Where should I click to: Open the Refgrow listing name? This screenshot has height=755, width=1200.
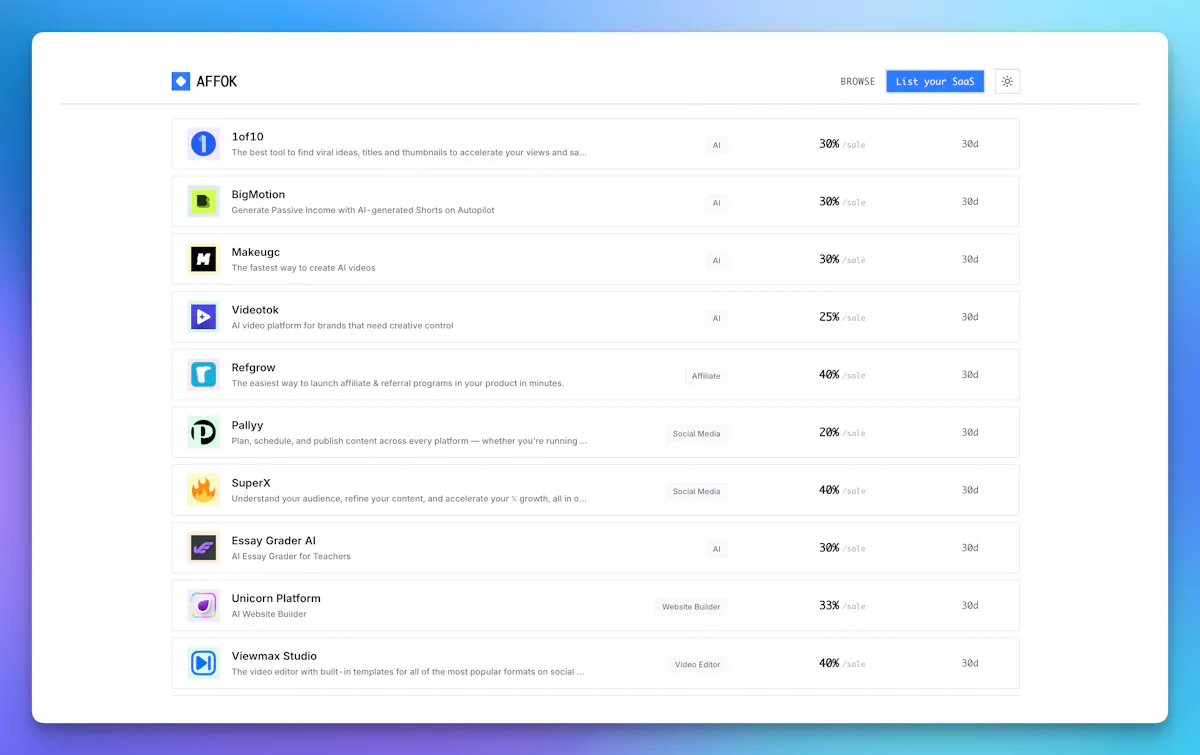coord(254,368)
